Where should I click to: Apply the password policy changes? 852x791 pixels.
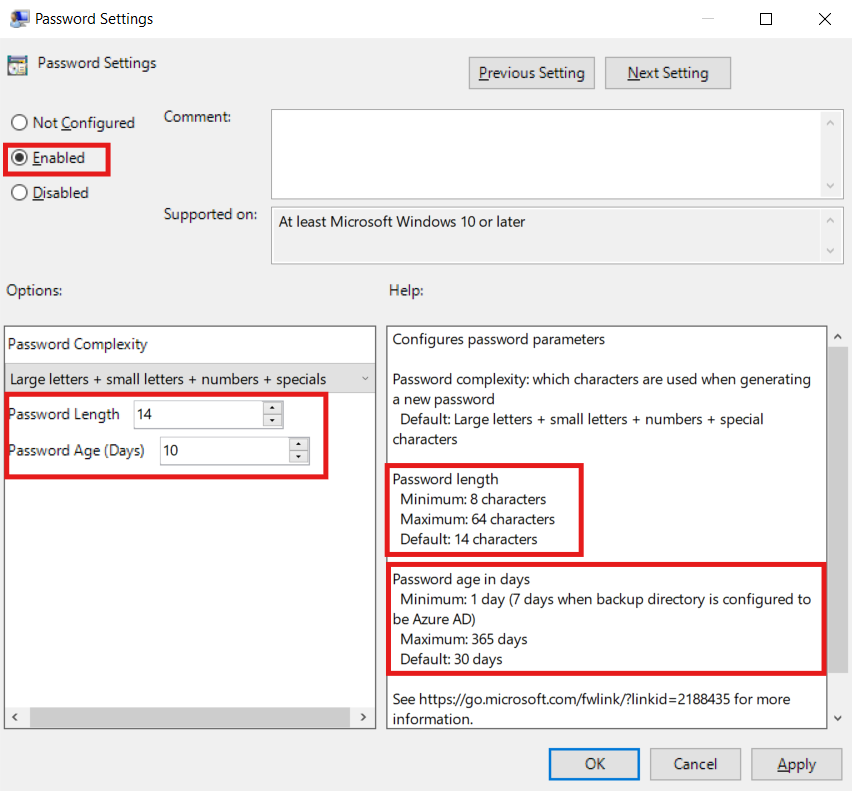coord(796,764)
